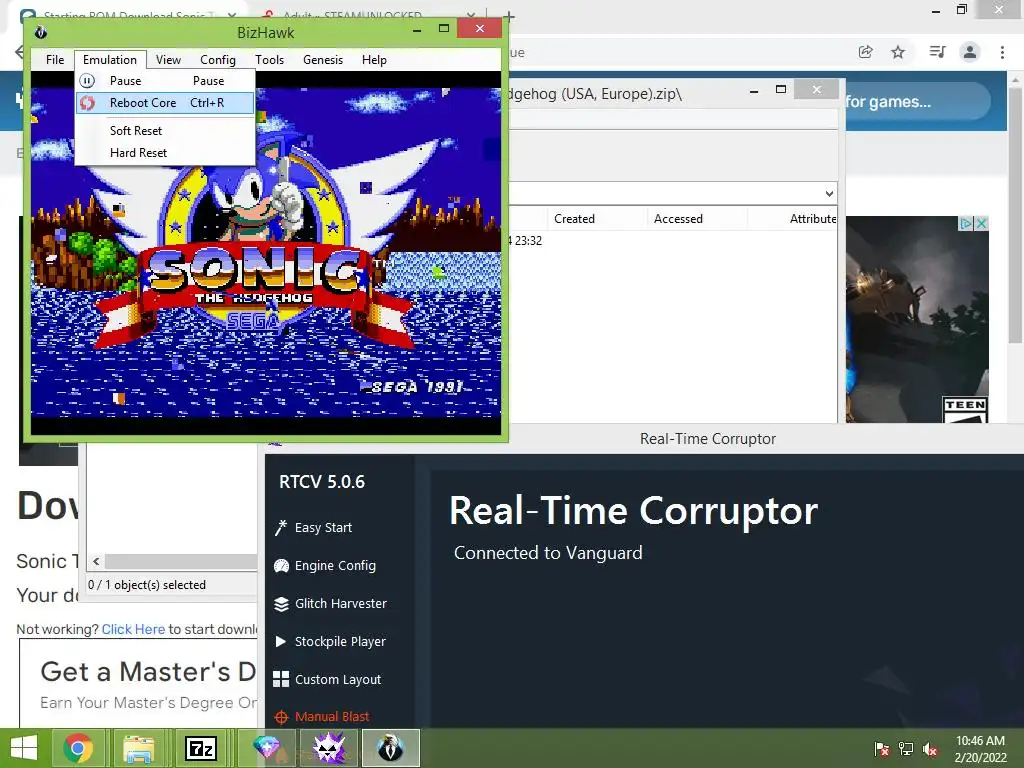Click the search for games field
Viewport: 1024px width, 768px height.
[x=918, y=101]
